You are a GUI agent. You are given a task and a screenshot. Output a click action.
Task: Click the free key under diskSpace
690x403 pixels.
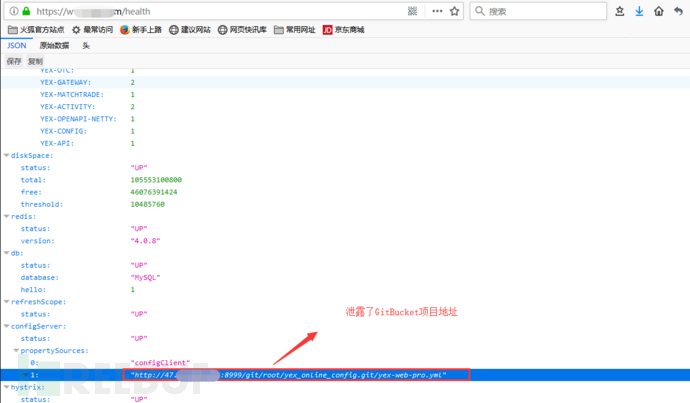tap(31, 192)
